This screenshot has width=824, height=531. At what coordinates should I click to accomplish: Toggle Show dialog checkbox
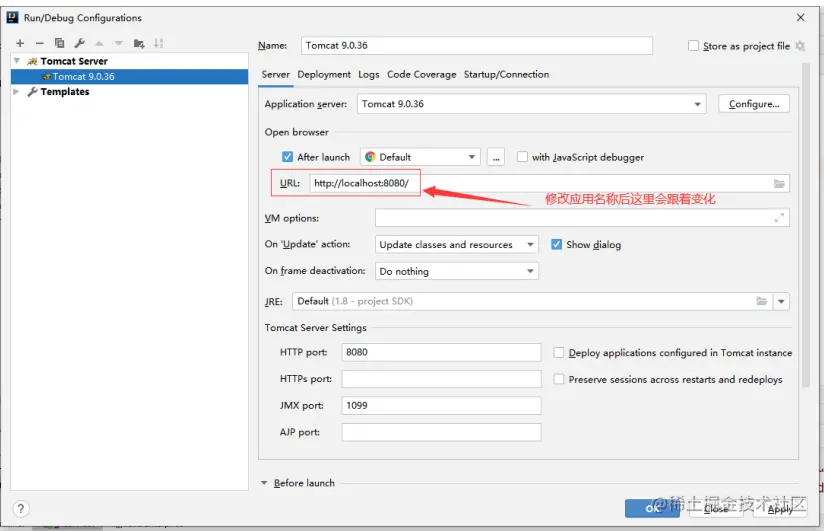click(557, 244)
